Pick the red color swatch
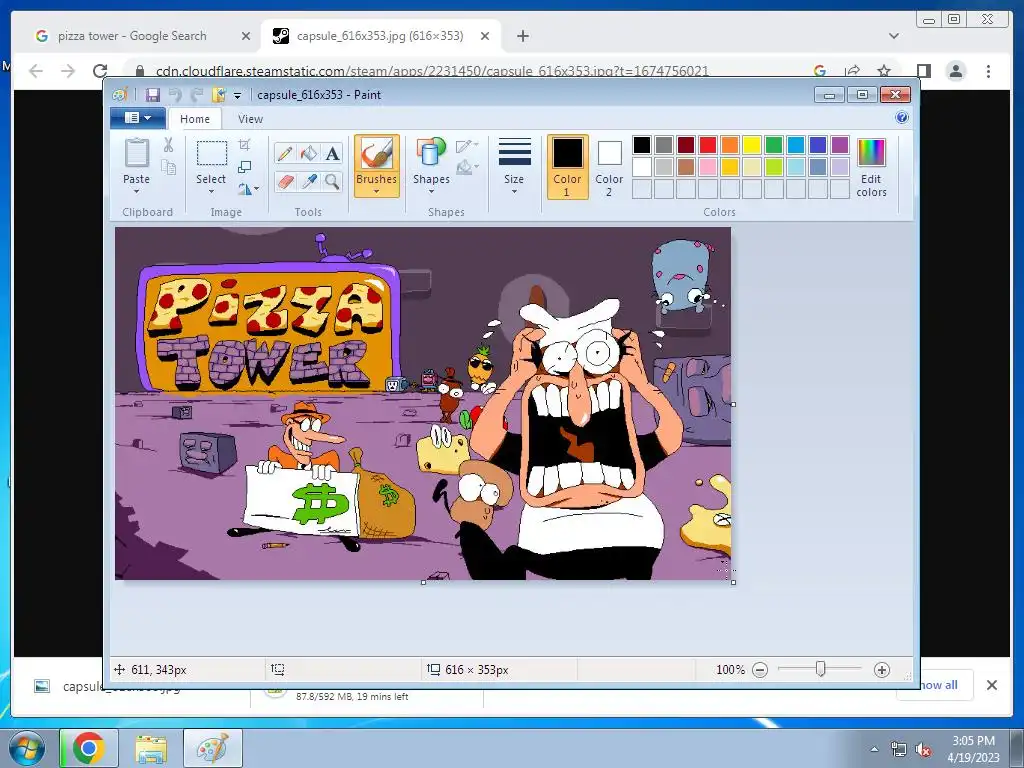 708,144
